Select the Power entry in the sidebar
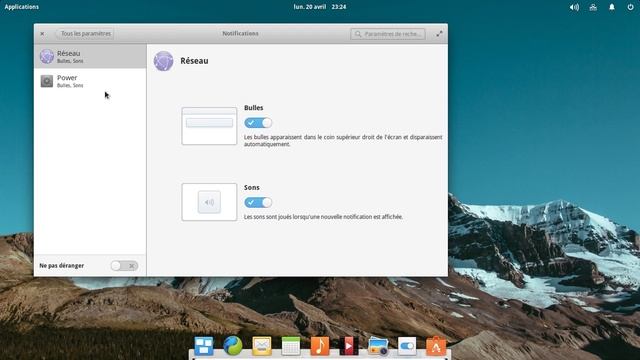The width and height of the screenshot is (640, 360). pyautogui.click(x=90, y=81)
